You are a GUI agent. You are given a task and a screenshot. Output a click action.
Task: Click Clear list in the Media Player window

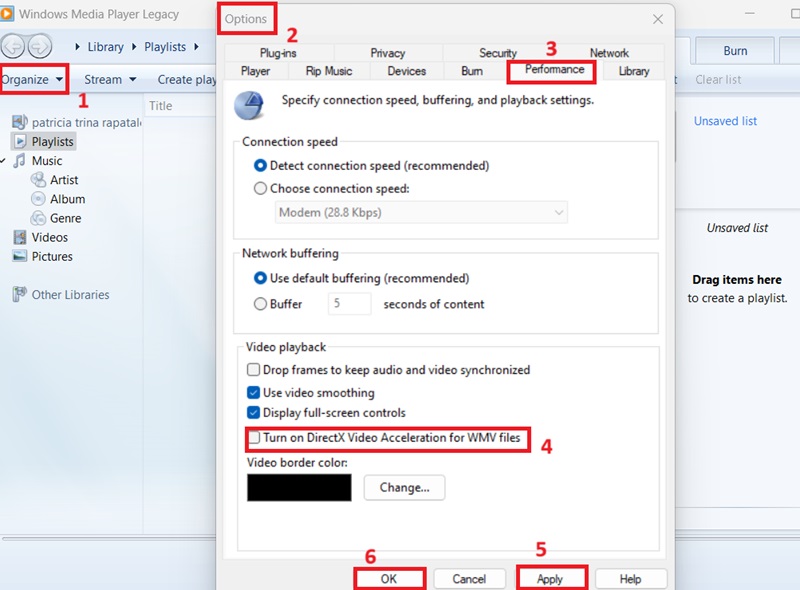tap(718, 79)
